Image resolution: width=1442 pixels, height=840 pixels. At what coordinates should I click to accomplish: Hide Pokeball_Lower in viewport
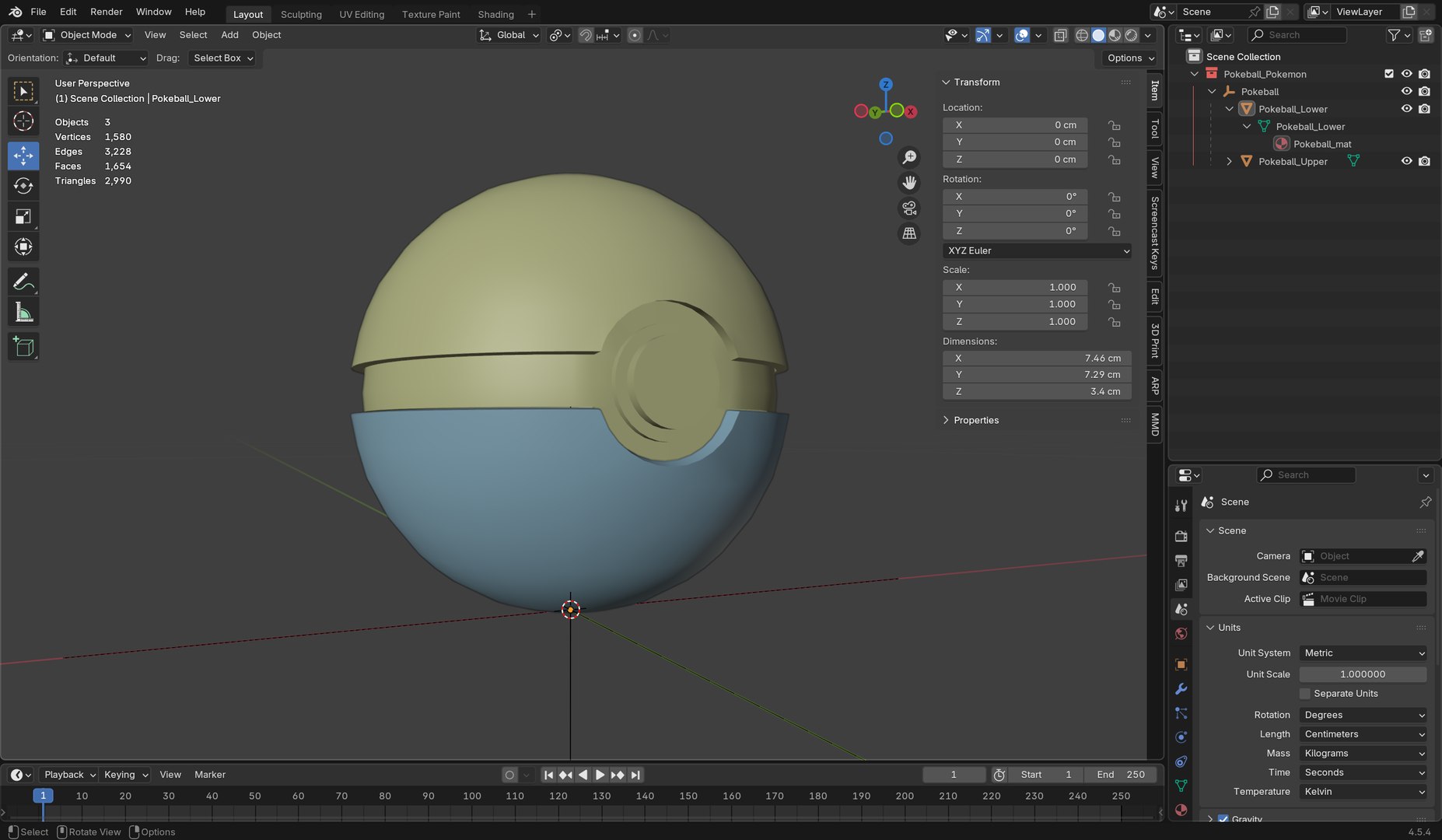tap(1406, 109)
